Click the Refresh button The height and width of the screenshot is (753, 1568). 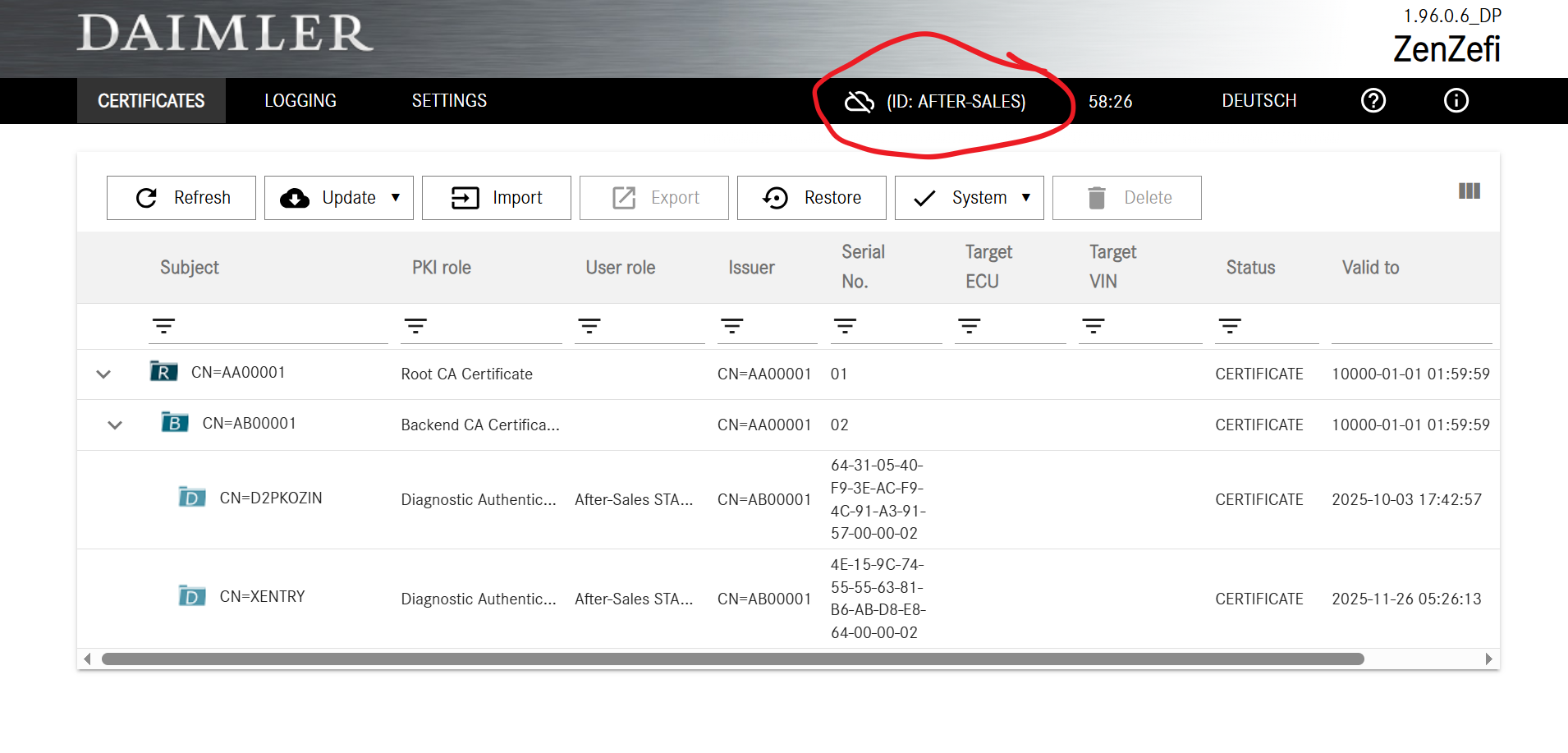click(181, 198)
